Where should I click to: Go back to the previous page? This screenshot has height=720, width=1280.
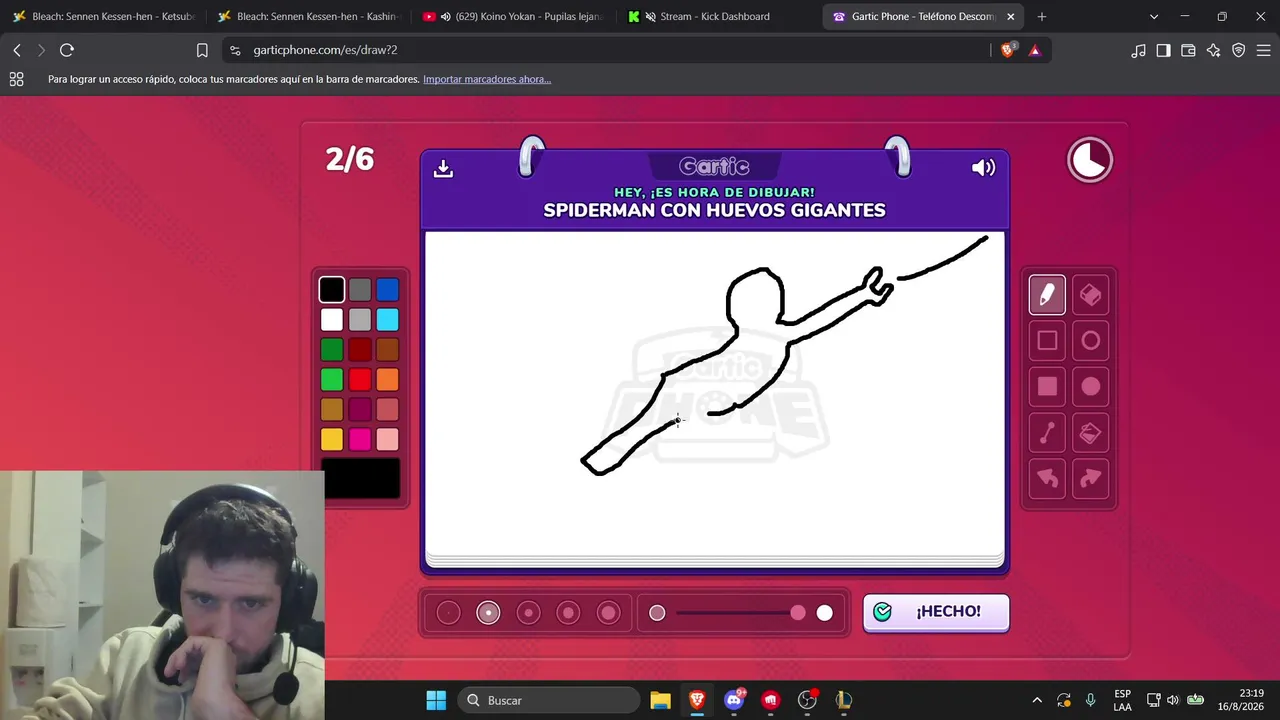pos(17,50)
